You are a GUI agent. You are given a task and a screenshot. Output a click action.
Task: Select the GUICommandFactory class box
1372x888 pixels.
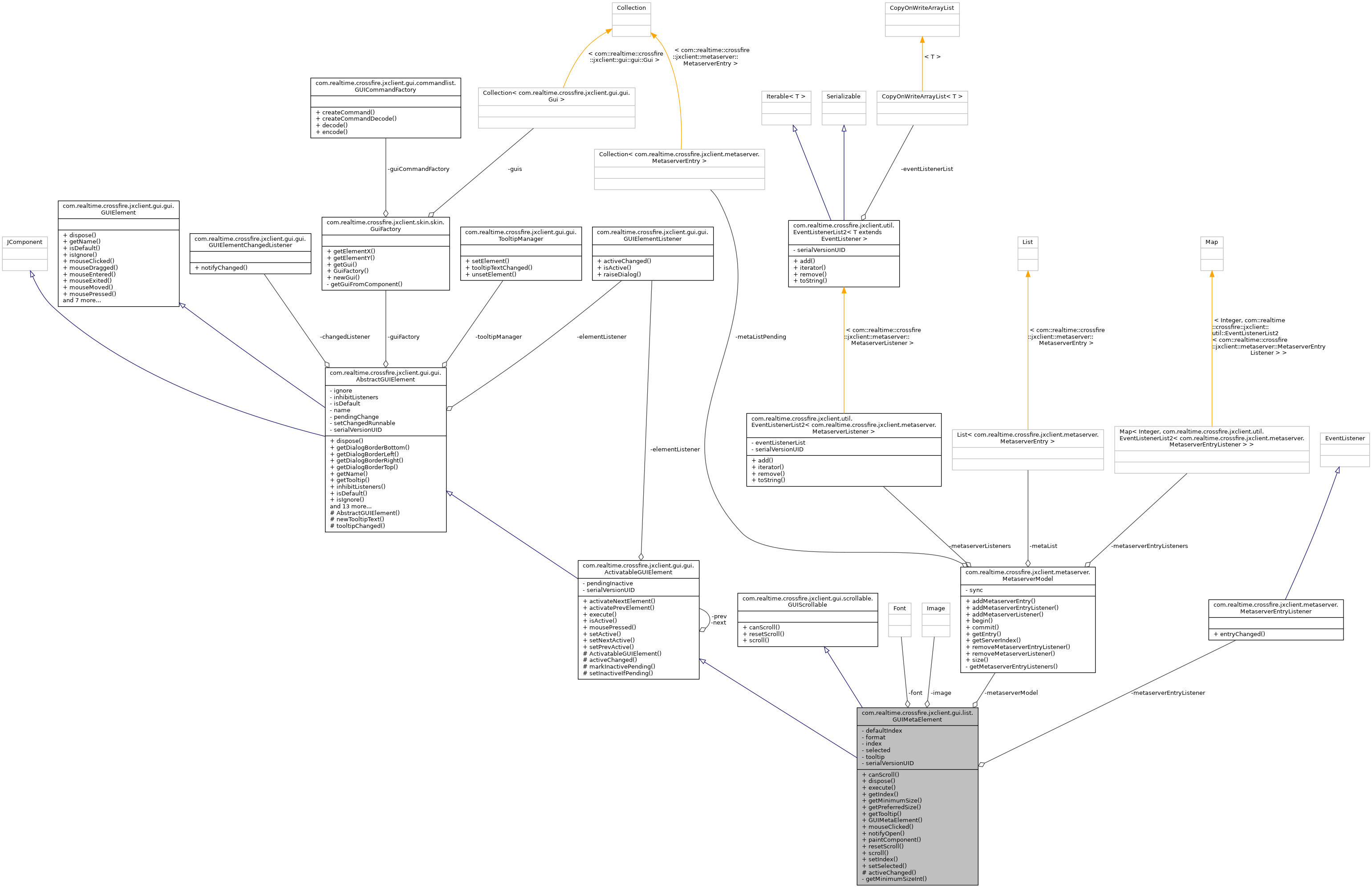pyautogui.click(x=386, y=108)
